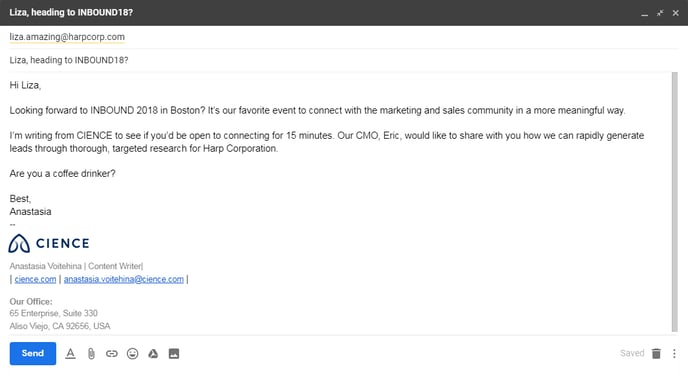Screen dimensions: 688x373
Task: Open more options three-dot menu
Action: pos(674,353)
